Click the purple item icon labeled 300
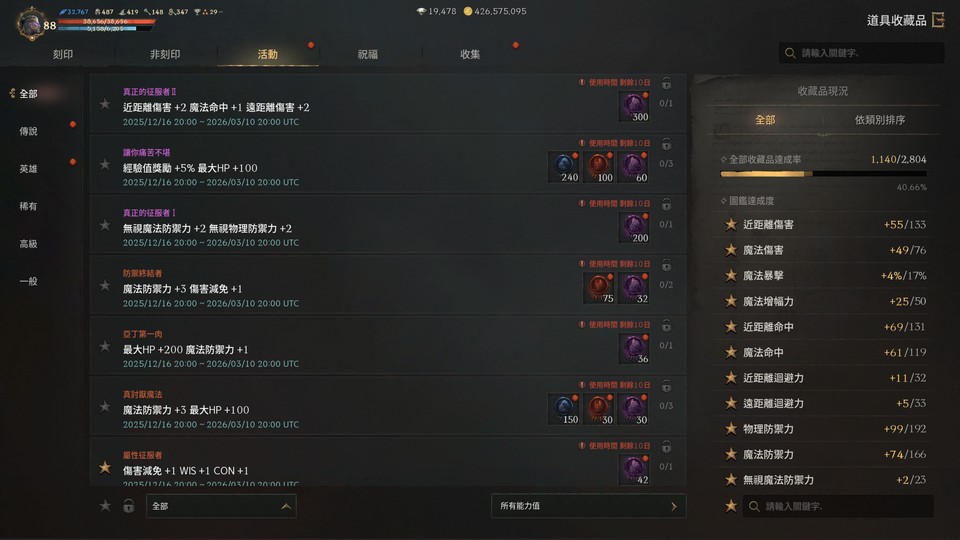The width and height of the screenshot is (960, 540). (x=634, y=107)
